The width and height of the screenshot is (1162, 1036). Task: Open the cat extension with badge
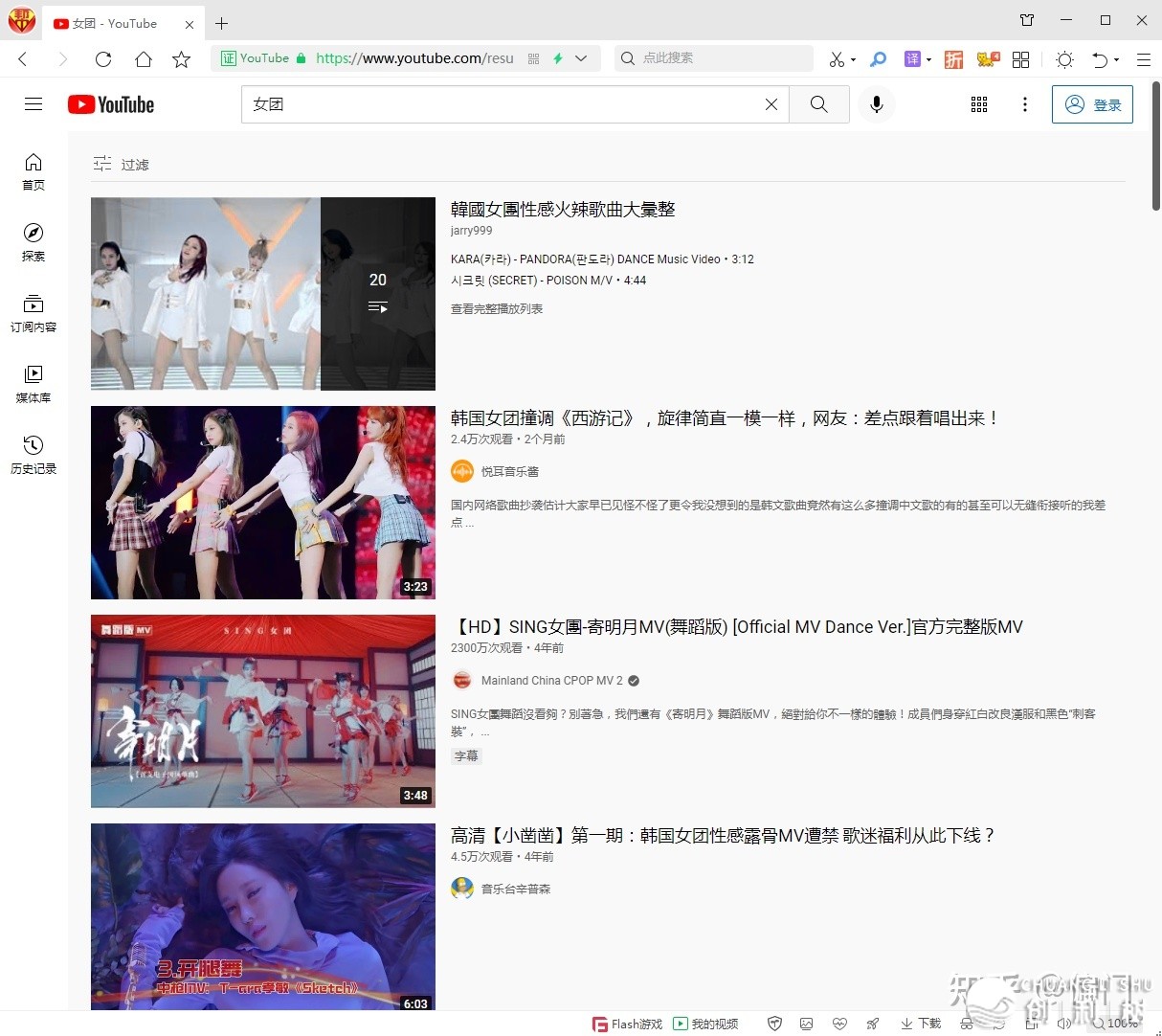(988, 59)
